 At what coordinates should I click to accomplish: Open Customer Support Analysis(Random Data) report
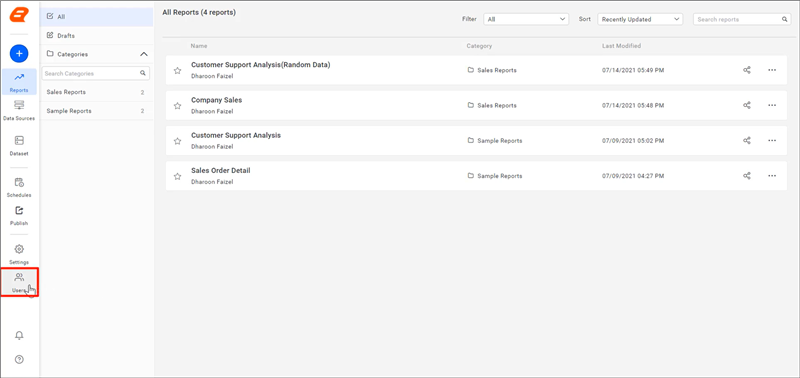pyautogui.click(x=261, y=65)
